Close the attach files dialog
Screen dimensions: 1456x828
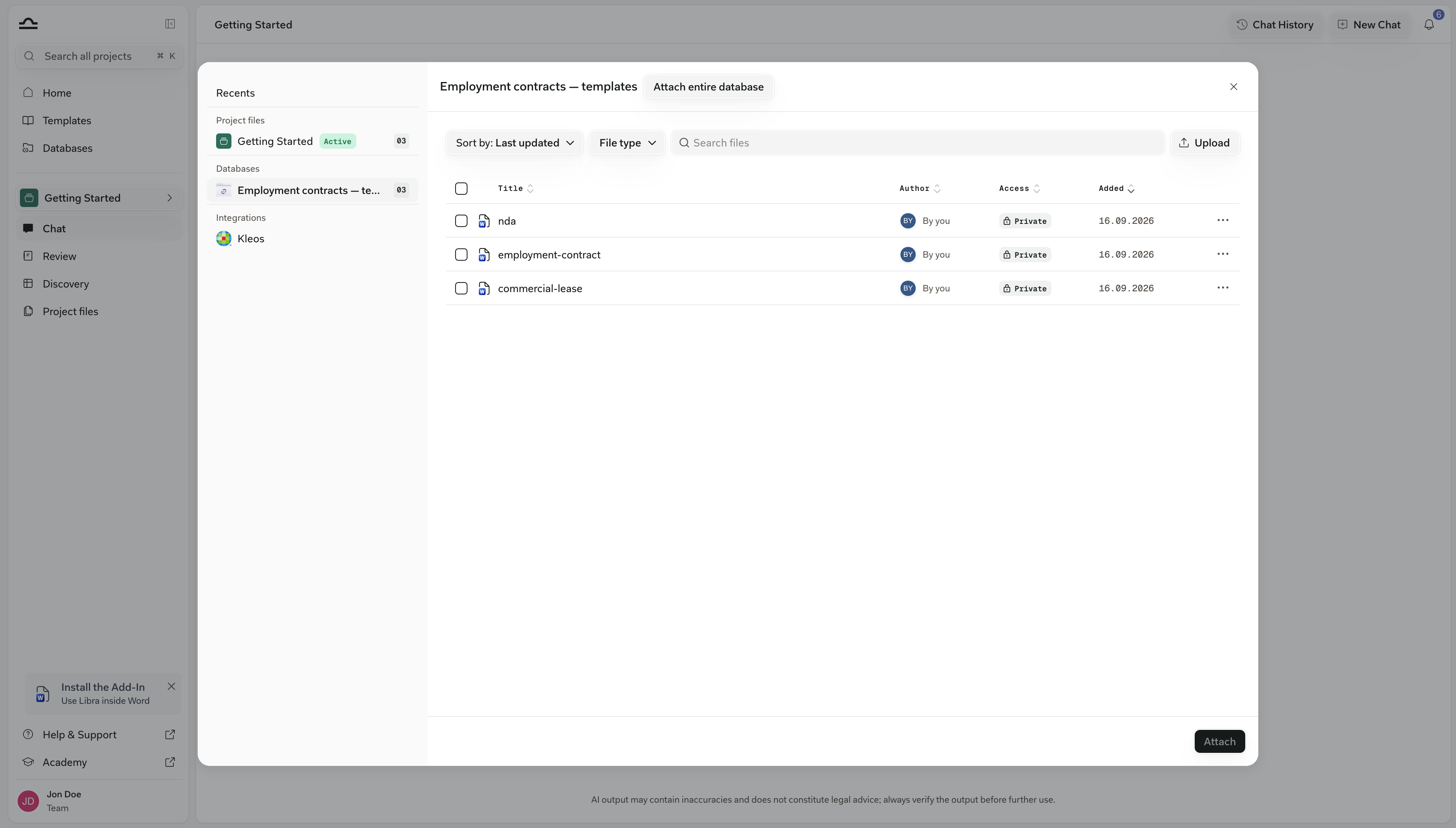(1233, 86)
